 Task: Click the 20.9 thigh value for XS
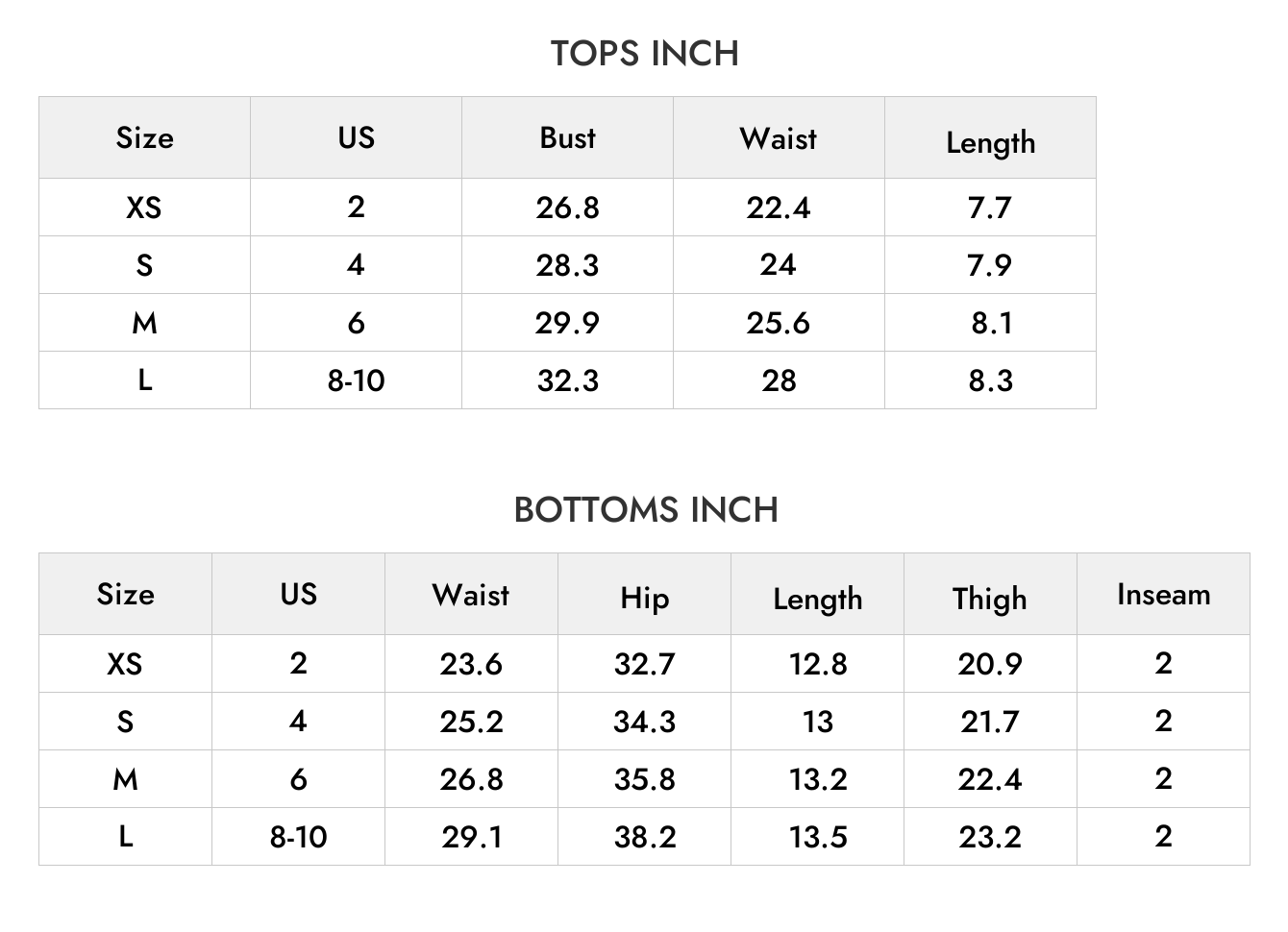coord(990,664)
